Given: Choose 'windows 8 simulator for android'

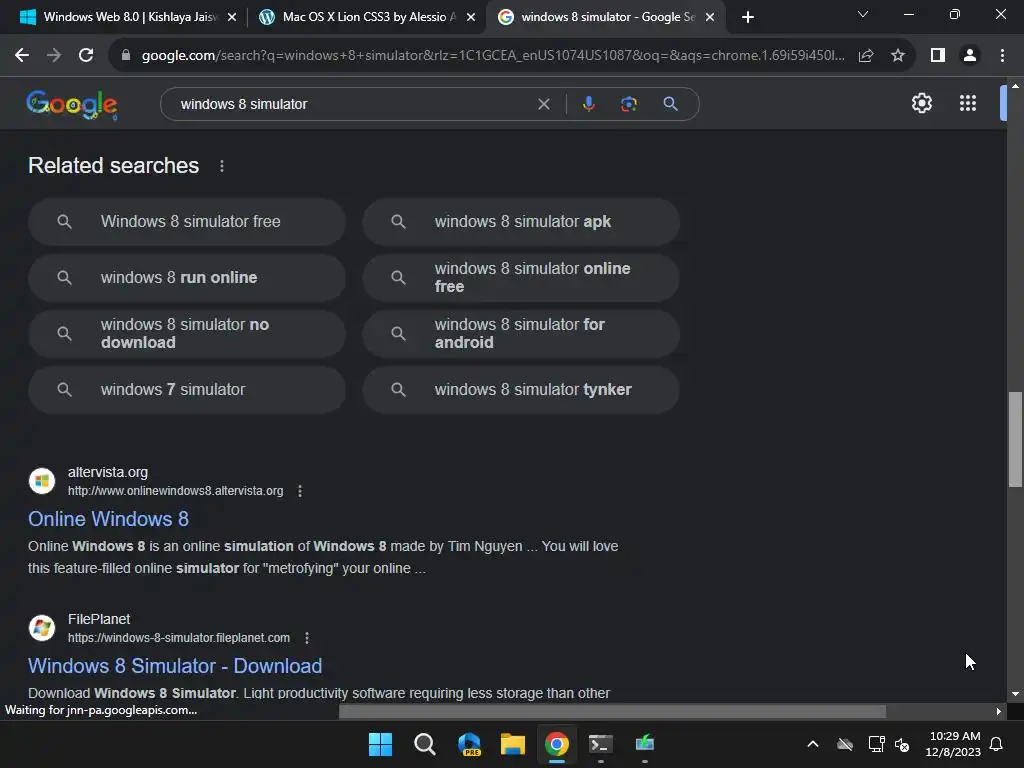Looking at the screenshot, I should pyautogui.click(x=521, y=334).
